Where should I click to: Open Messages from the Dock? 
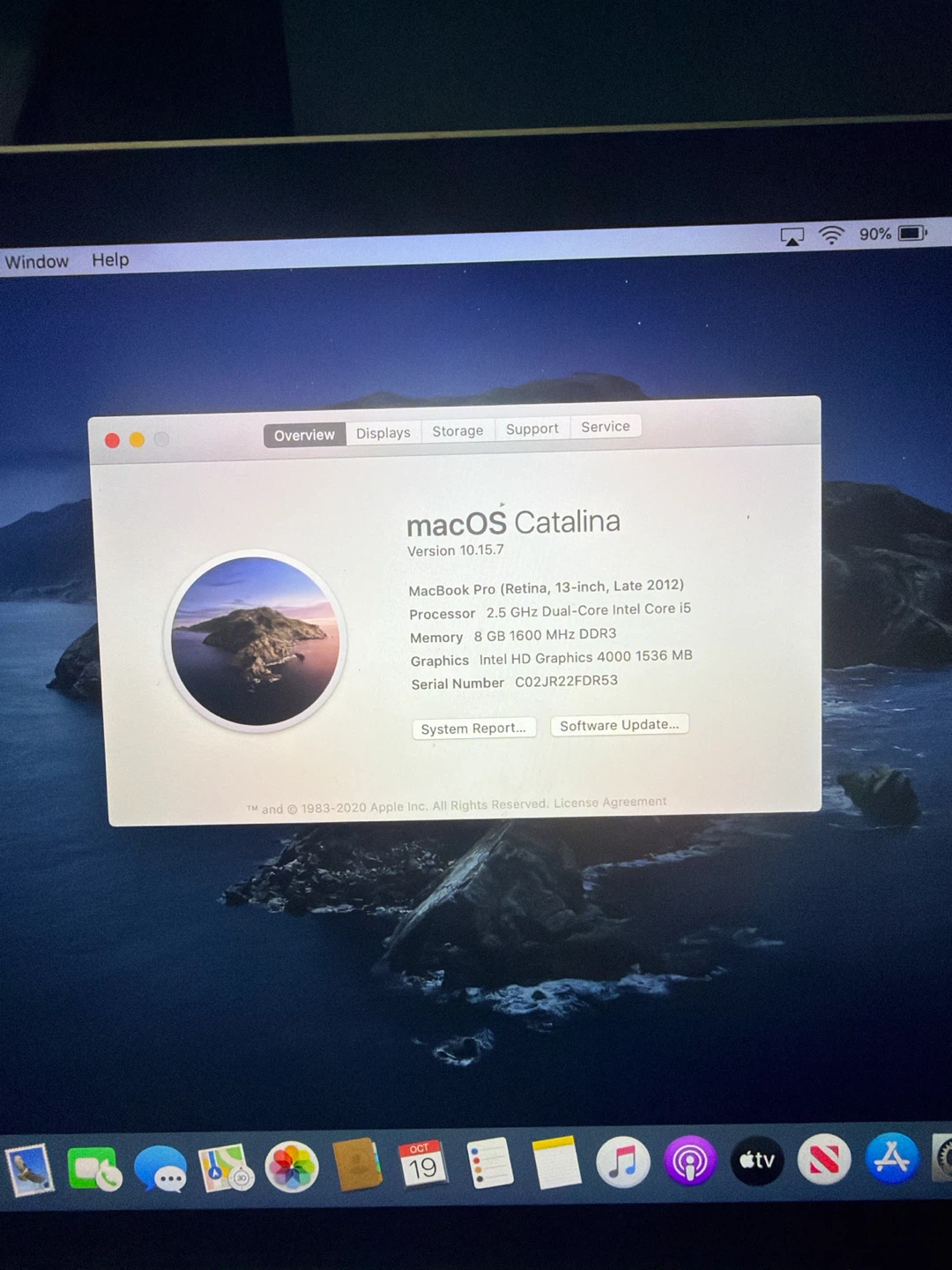(160, 1169)
